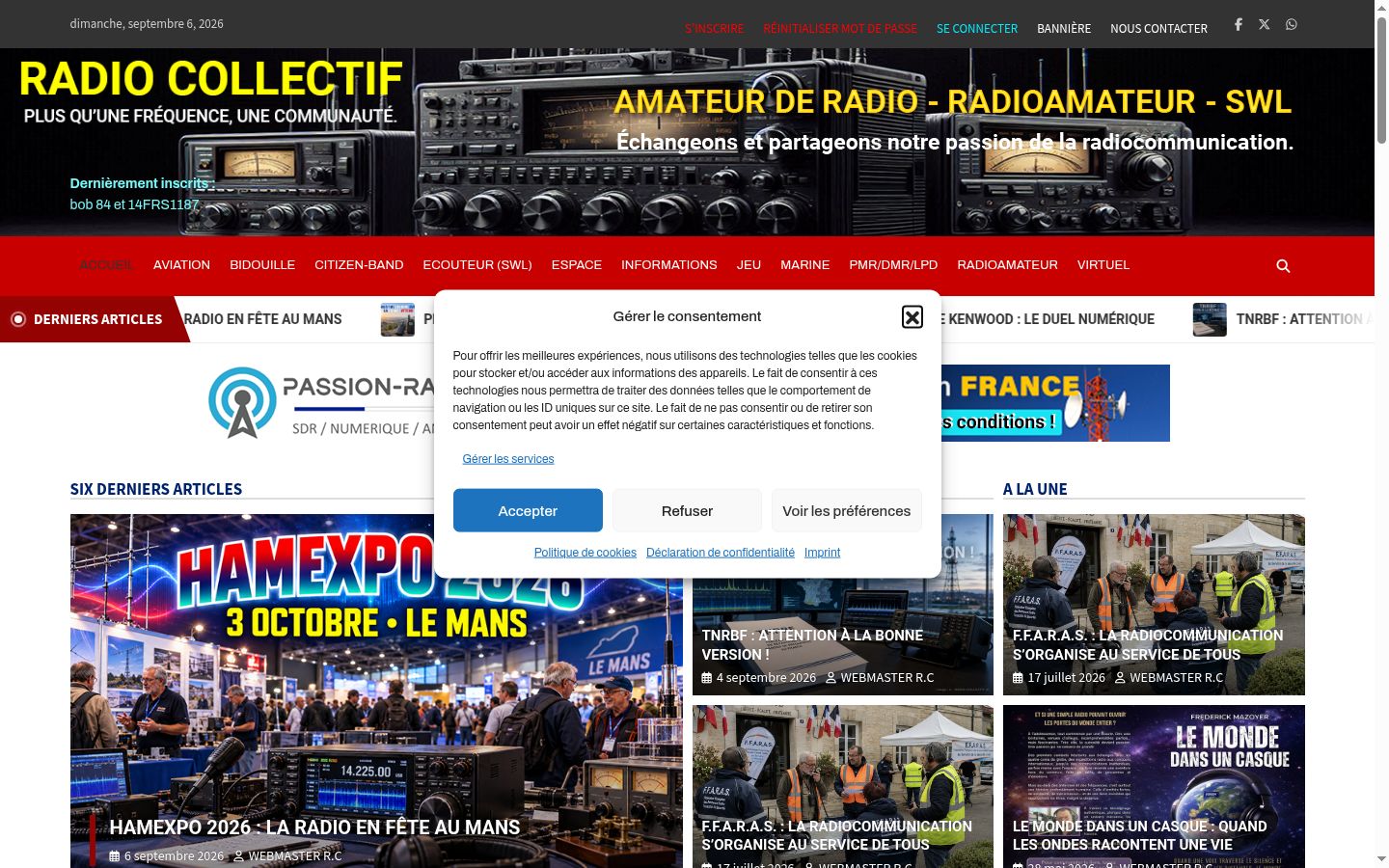
Task: Click the vertical page scrollbar thumb
Action: [1381, 82]
